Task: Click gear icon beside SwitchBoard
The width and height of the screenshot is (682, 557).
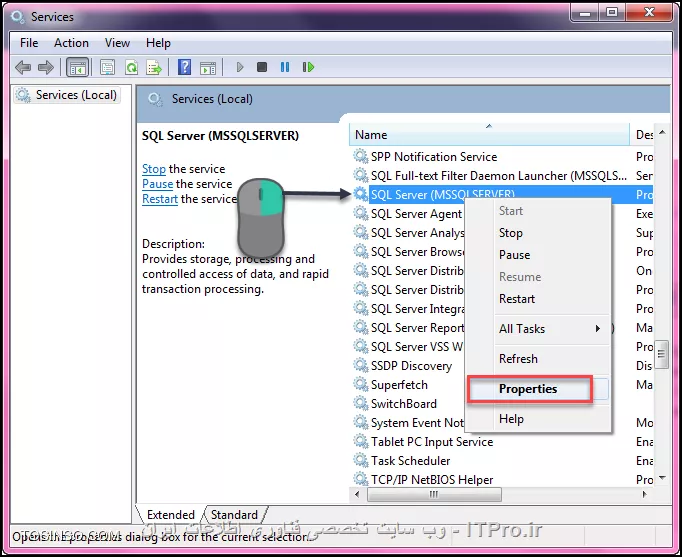Action: [361, 403]
